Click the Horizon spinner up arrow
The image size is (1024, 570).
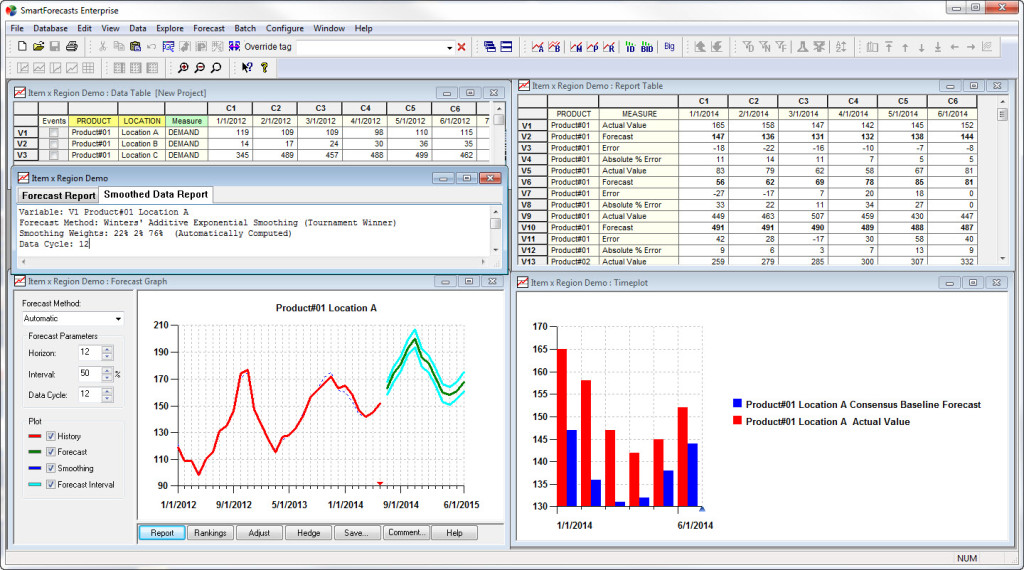pyautogui.click(x=107, y=348)
